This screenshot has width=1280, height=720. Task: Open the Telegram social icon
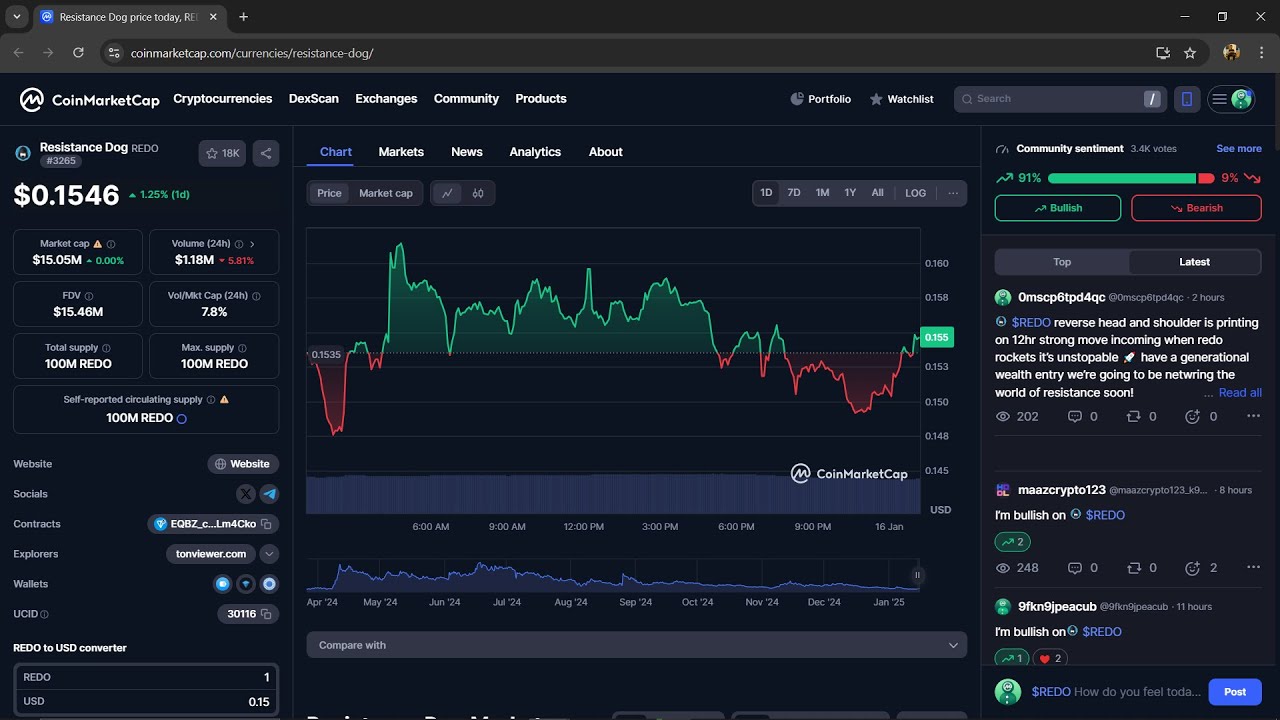pyautogui.click(x=269, y=494)
